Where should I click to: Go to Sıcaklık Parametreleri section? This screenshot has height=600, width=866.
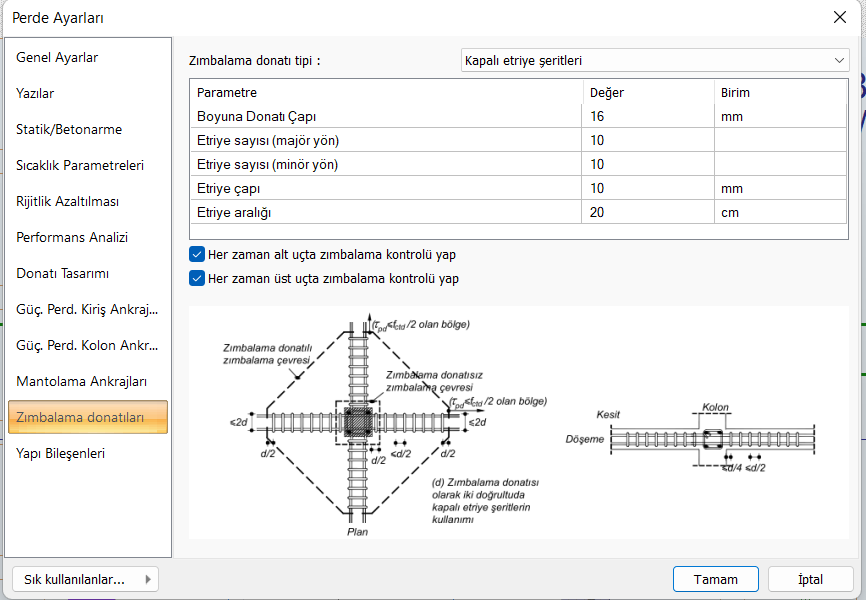(x=80, y=166)
